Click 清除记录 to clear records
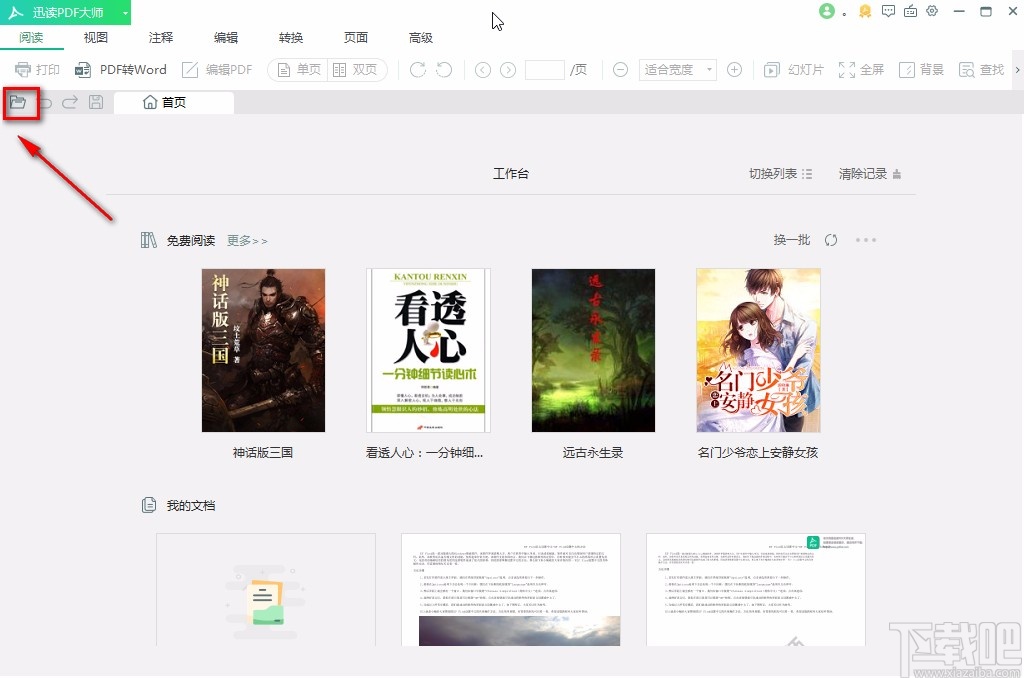The width and height of the screenshot is (1024, 678). (870, 174)
